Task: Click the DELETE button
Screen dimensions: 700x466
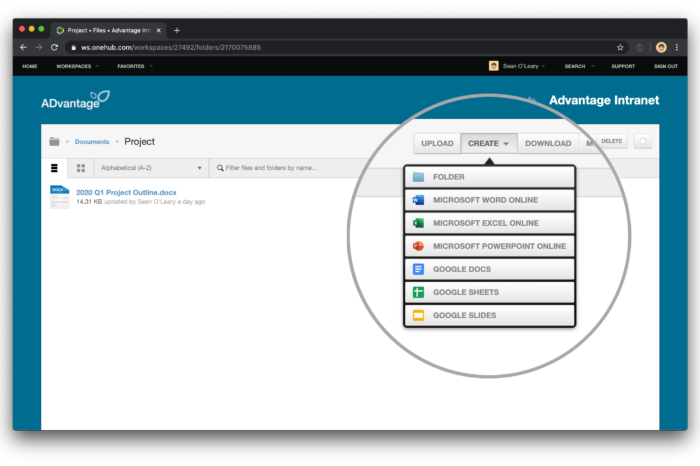Action: (611, 141)
